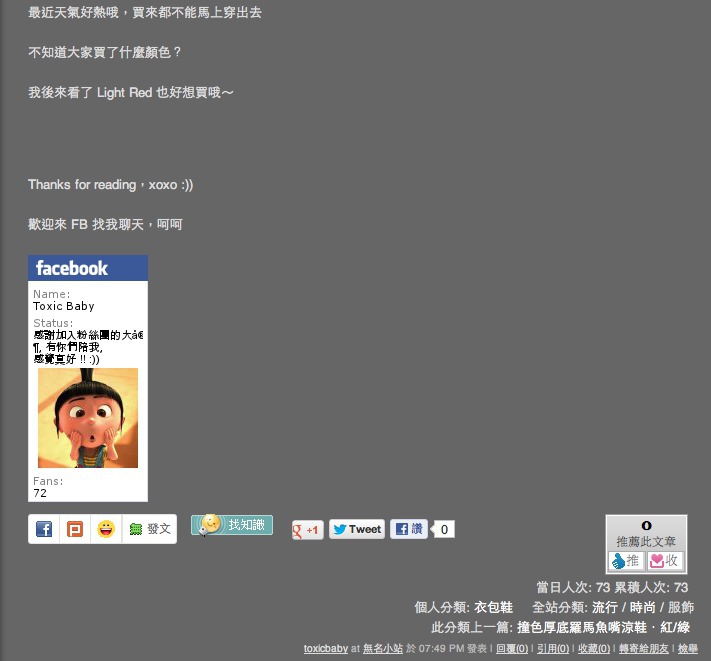711x661 pixels.
Task: Open the 無名小站 link
Action: (383, 649)
